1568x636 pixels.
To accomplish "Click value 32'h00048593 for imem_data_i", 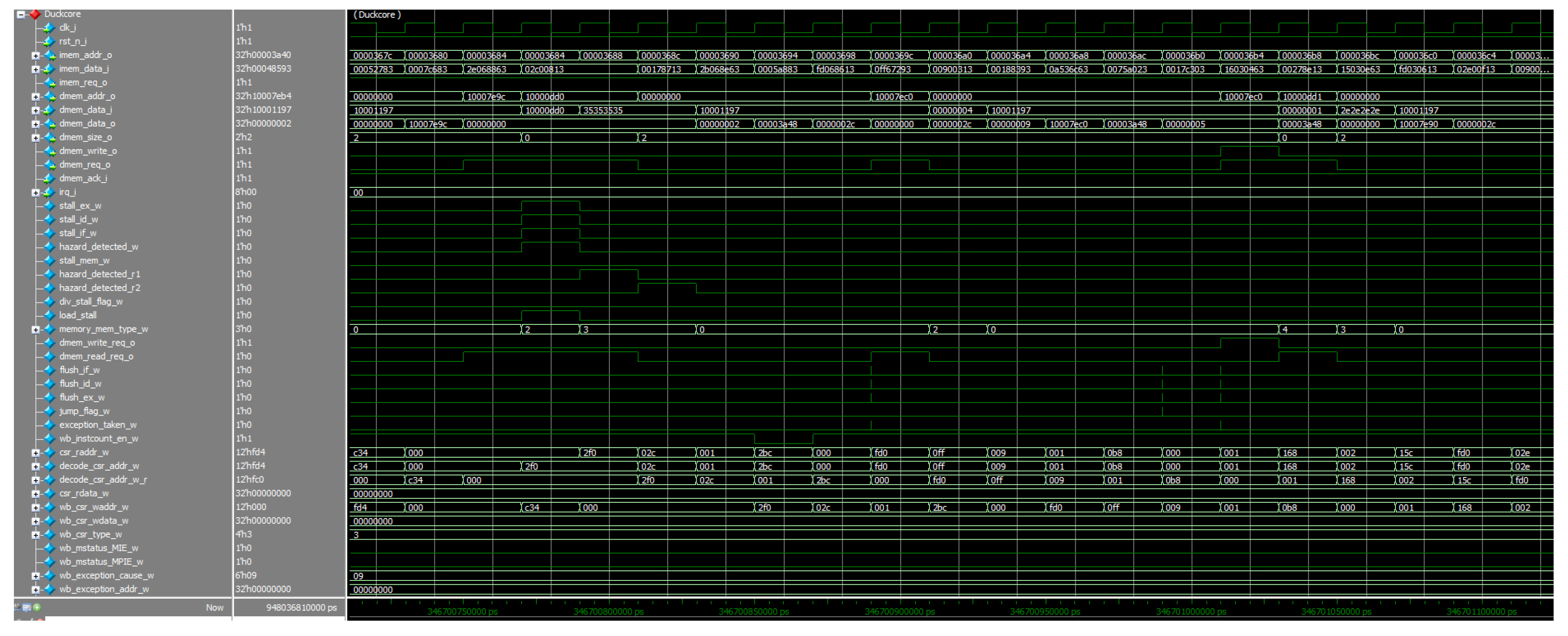I will click(264, 69).
